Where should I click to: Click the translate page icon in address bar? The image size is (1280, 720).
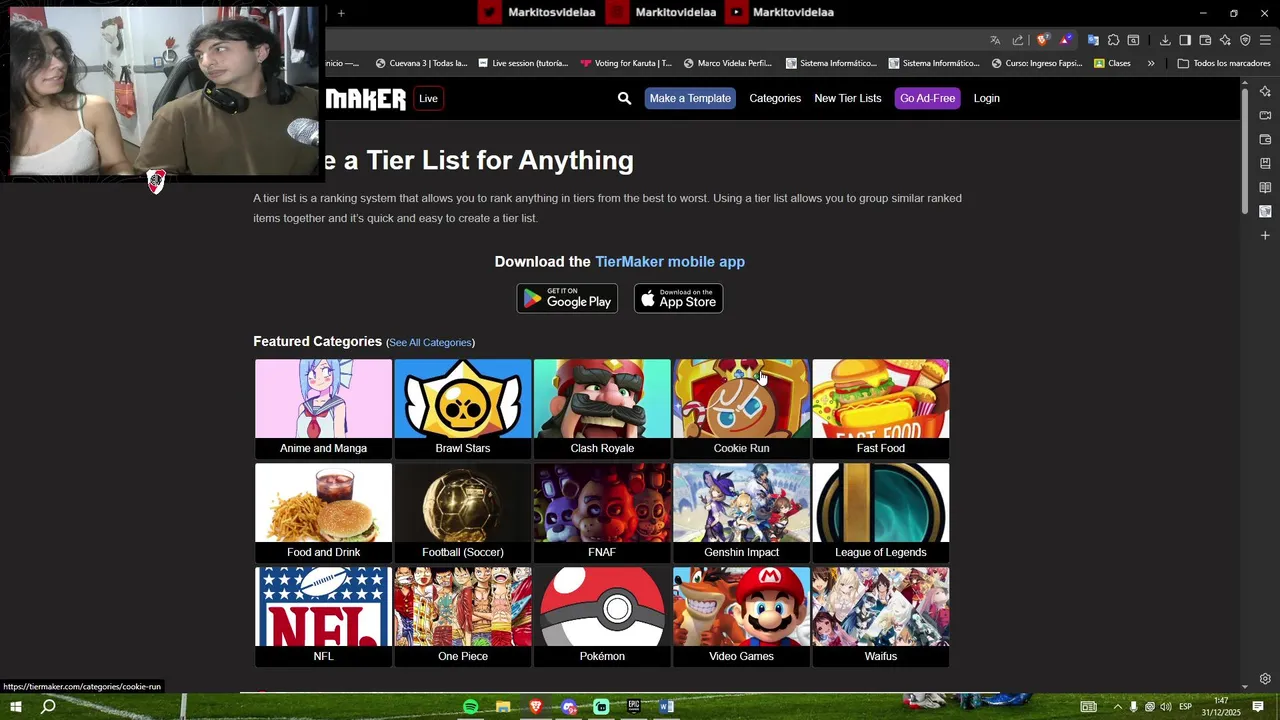click(995, 40)
